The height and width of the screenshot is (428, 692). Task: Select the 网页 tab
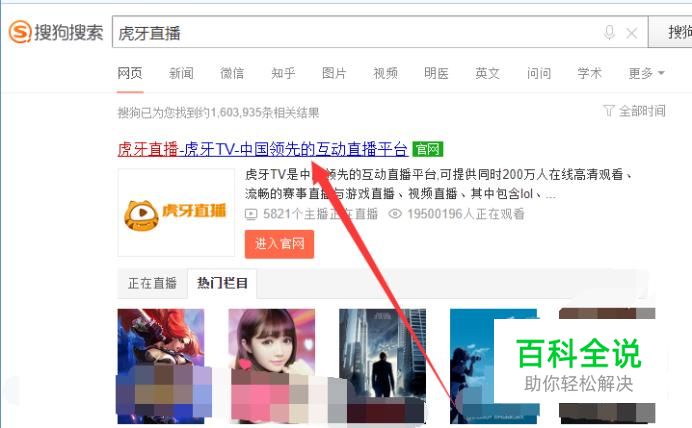coord(130,73)
